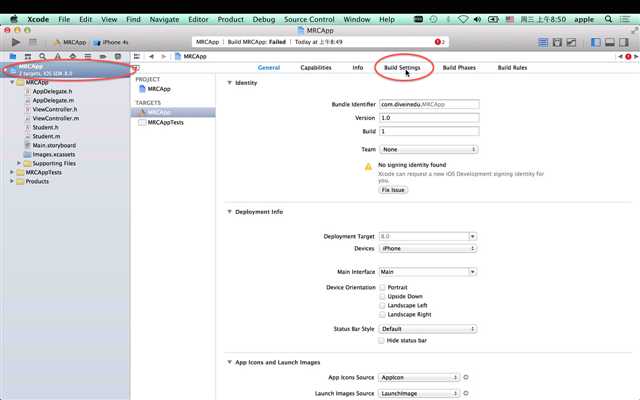Viewport: 640px width, 400px height.
Task: Enable Upside Down orientation
Action: (382, 296)
